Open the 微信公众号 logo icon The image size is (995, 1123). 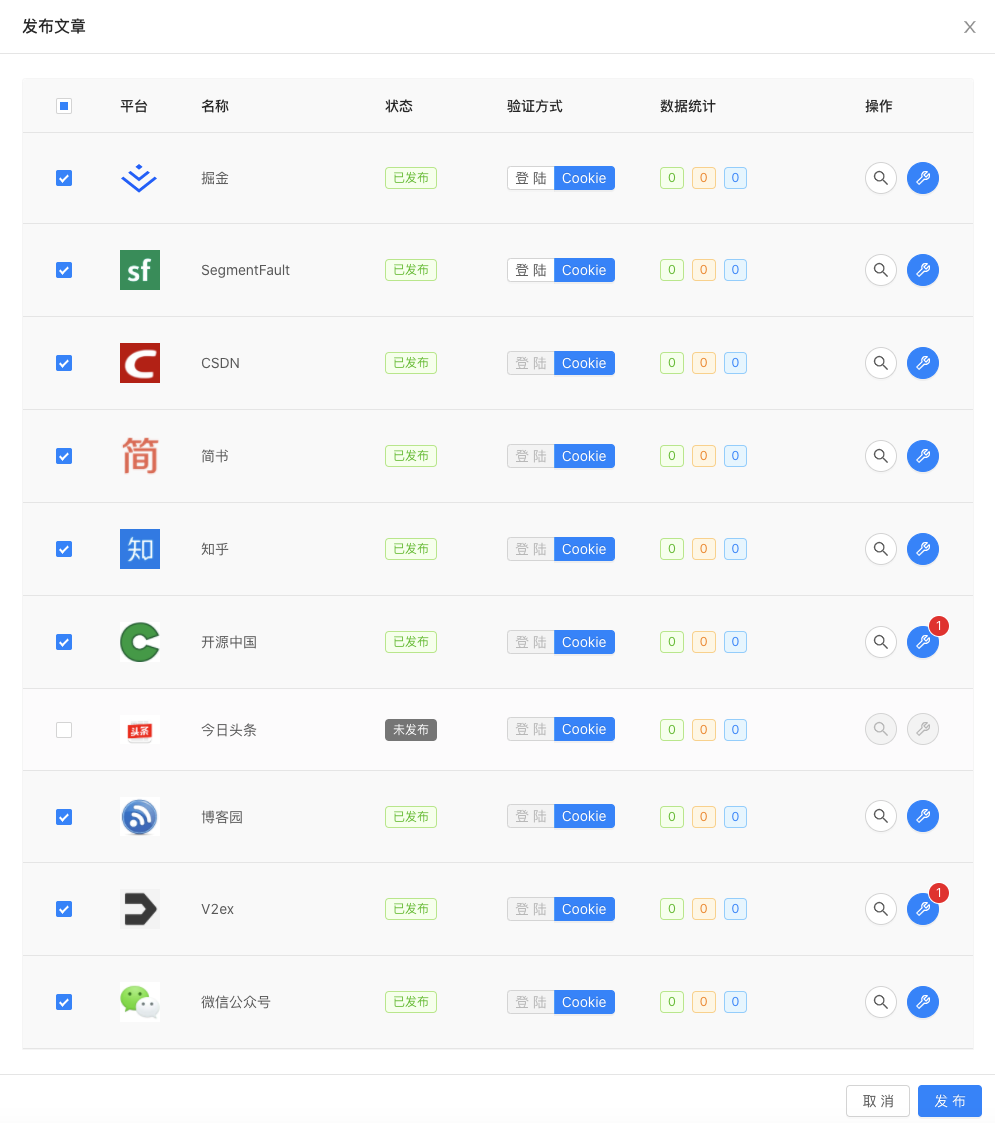tap(139, 1001)
